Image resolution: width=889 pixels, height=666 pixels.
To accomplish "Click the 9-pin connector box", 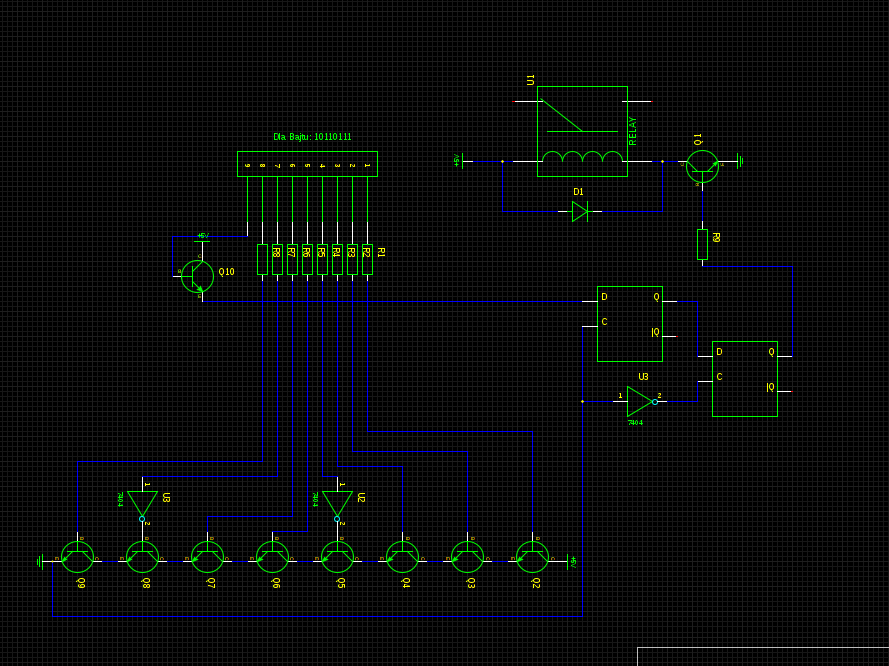I will 307,164.
